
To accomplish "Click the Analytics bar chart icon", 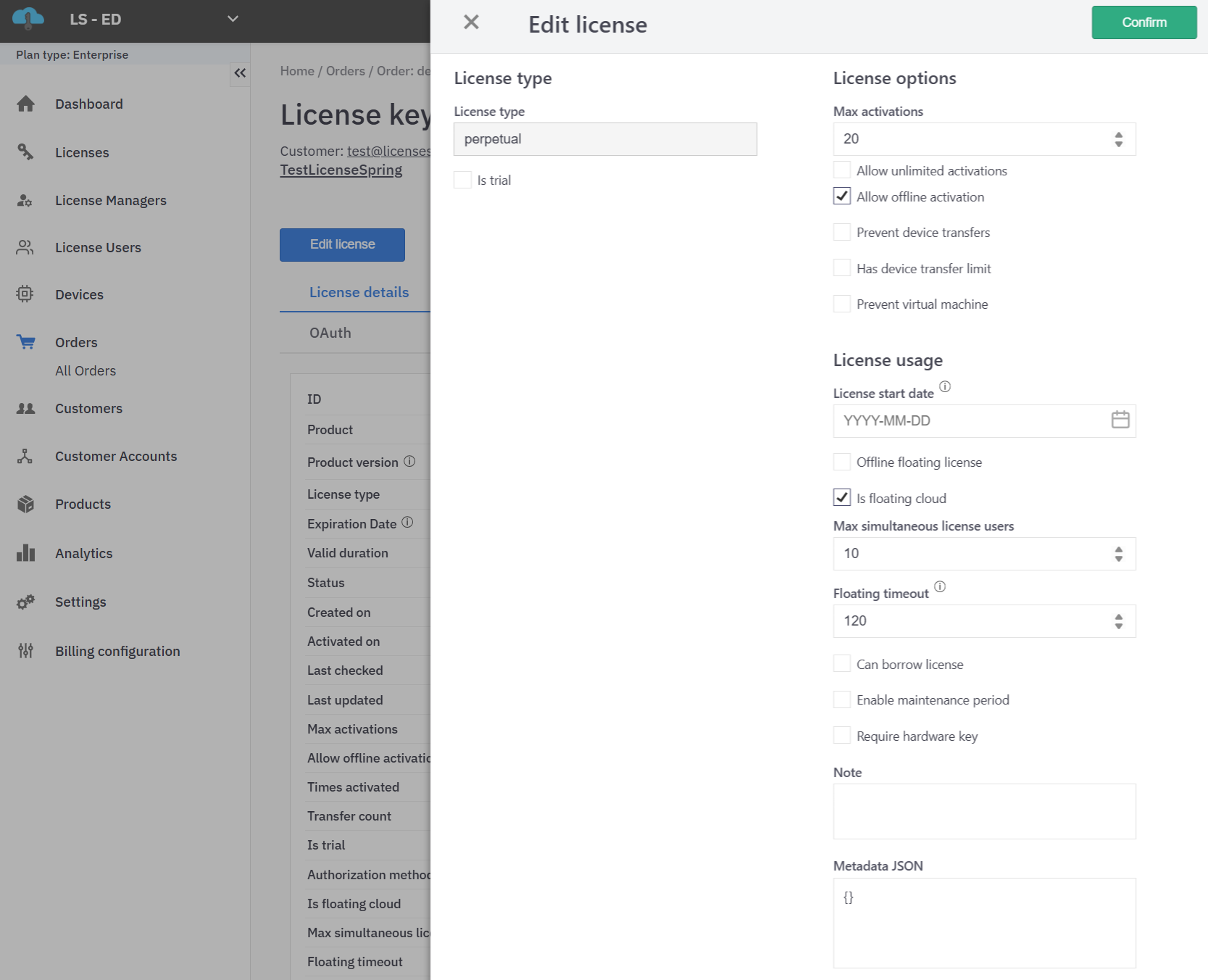I will [26, 553].
